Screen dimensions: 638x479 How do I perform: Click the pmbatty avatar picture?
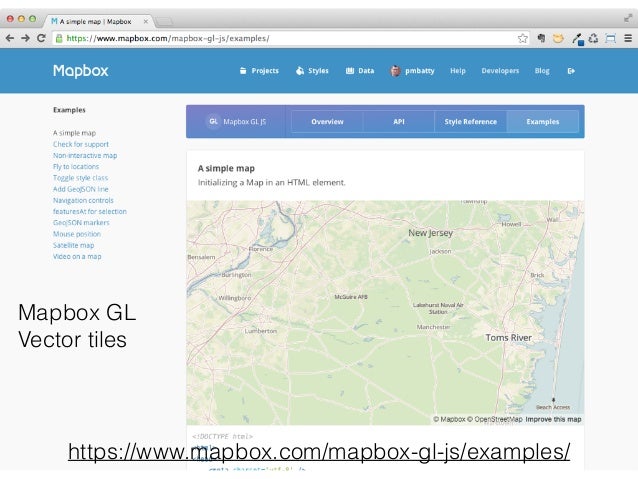395,71
